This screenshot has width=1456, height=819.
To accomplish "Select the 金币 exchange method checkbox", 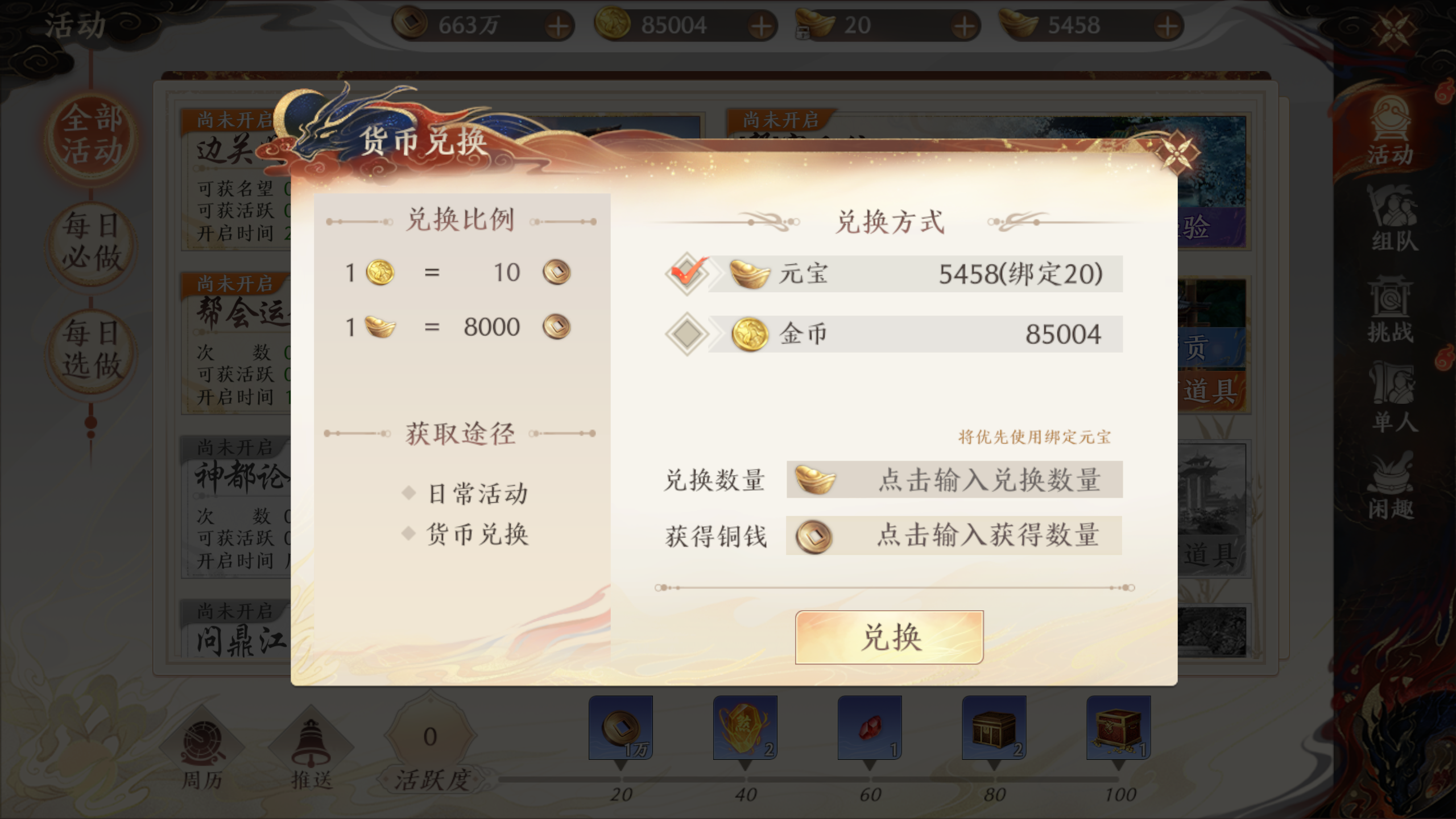I will (687, 334).
